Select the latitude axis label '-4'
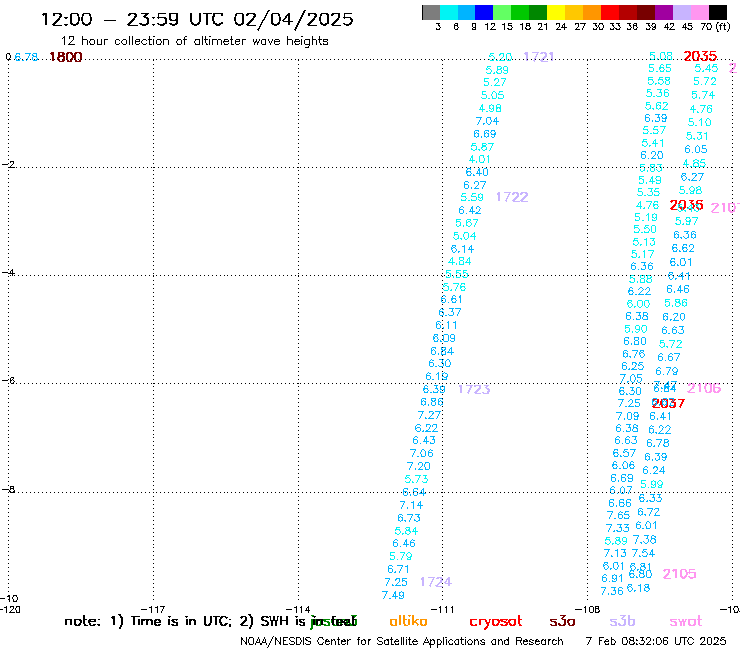This screenshot has height=650, width=740. (x=8, y=272)
